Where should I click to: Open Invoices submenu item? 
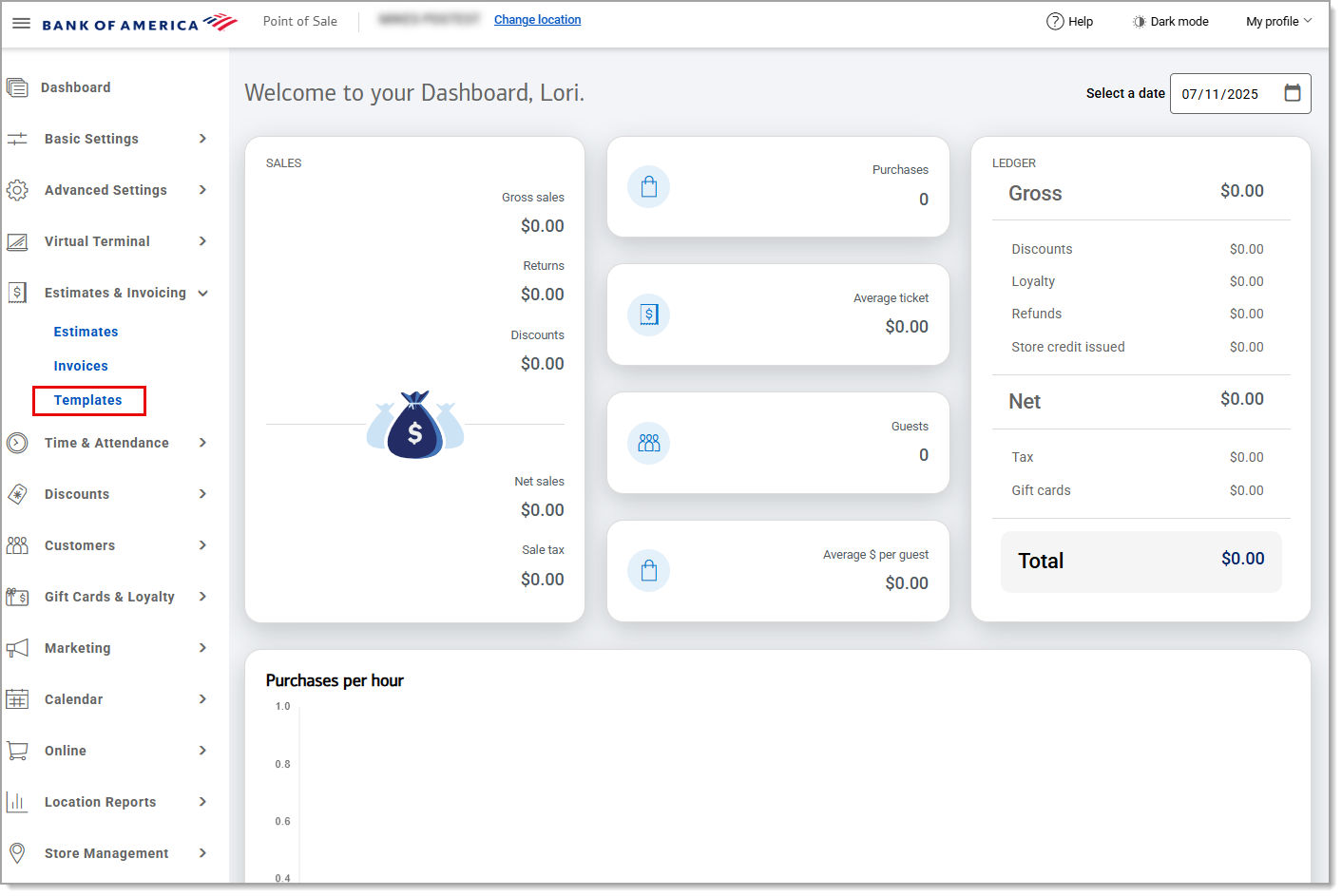(81, 366)
